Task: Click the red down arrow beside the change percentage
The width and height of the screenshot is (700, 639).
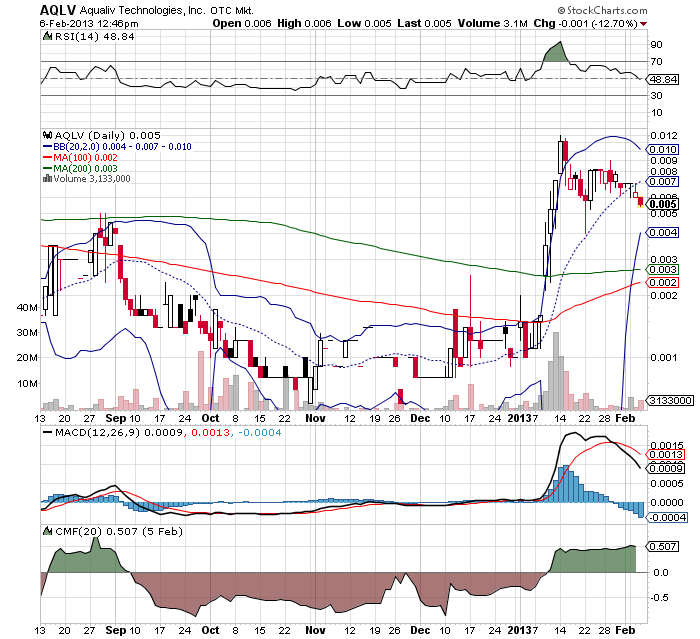Action: 643,24
